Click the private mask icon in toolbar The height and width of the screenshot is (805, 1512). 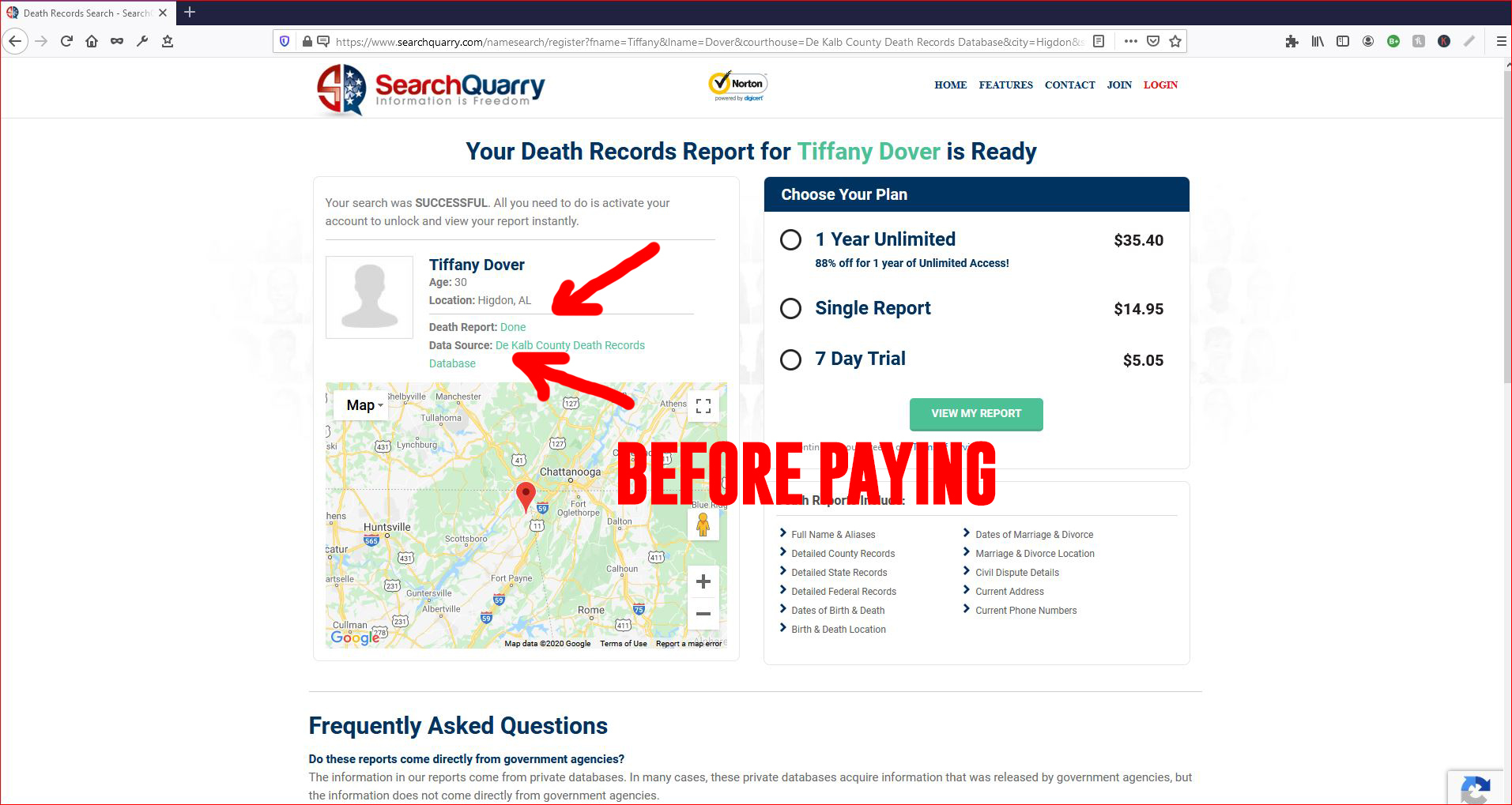117,41
